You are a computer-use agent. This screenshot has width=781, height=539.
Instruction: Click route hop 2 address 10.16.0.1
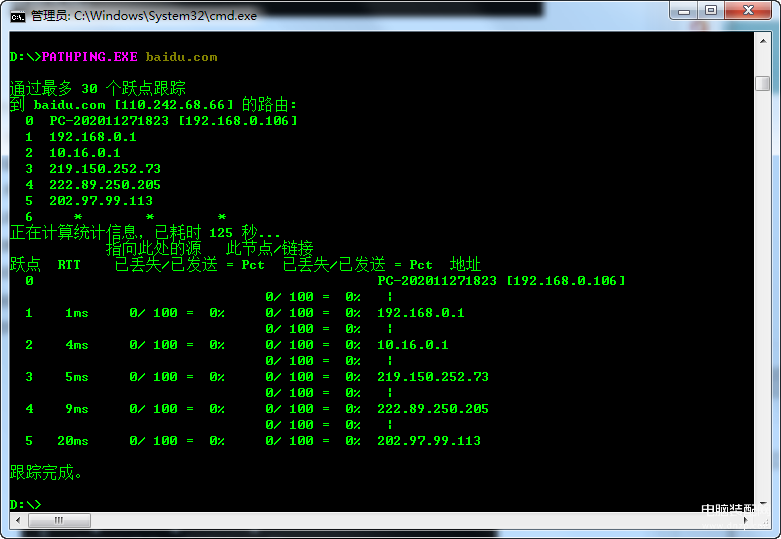tap(85, 153)
